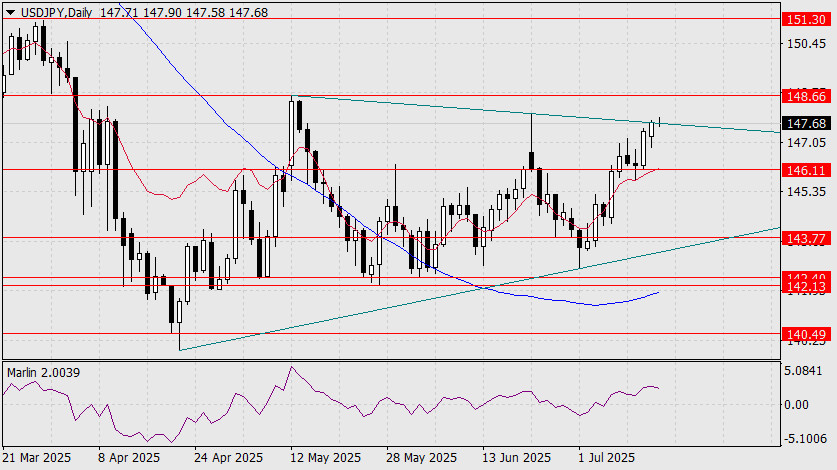Click the 1 Jul 2025 date marker

pos(607,458)
